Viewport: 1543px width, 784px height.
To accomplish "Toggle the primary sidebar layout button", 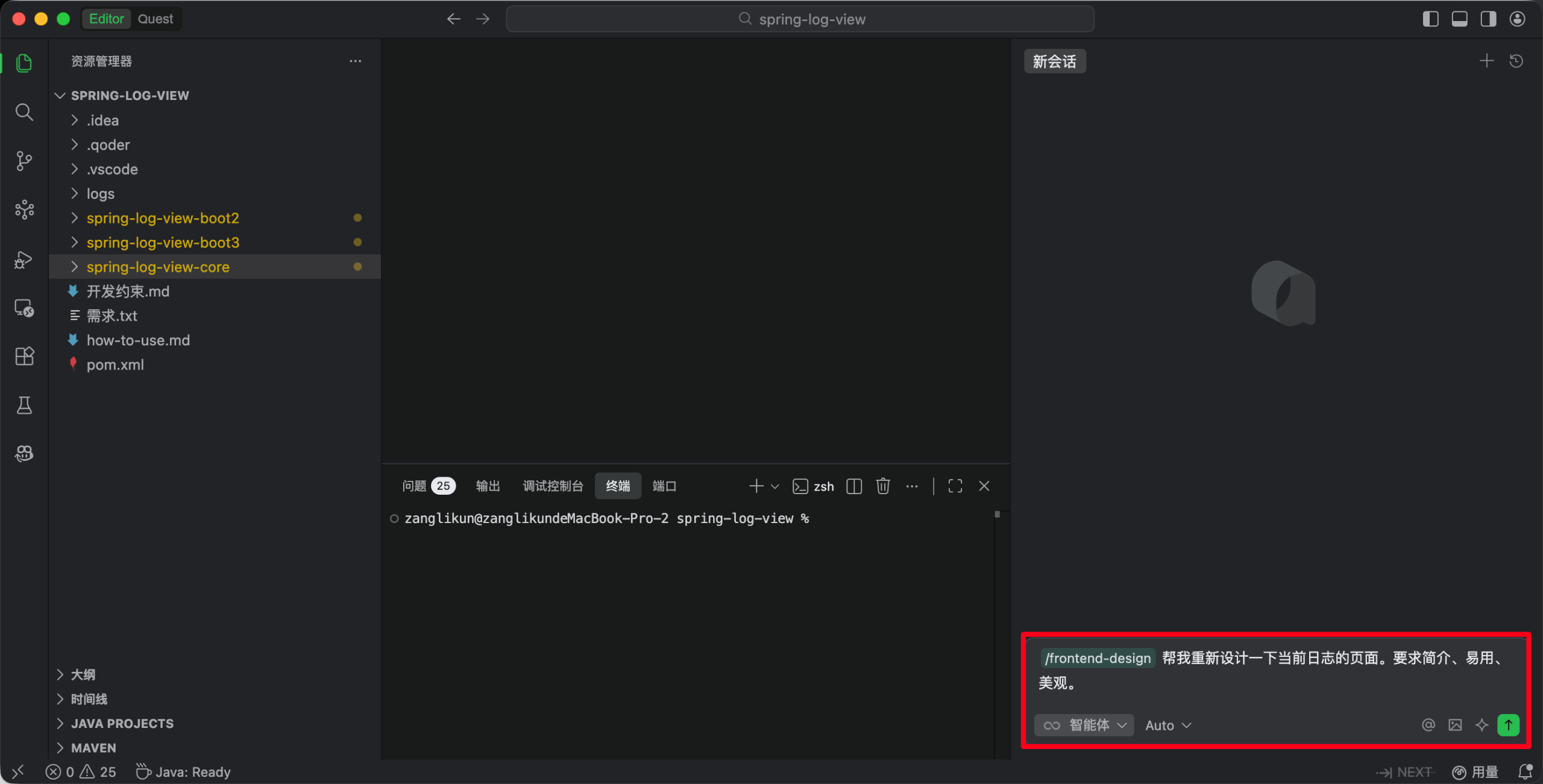I will [x=1430, y=19].
